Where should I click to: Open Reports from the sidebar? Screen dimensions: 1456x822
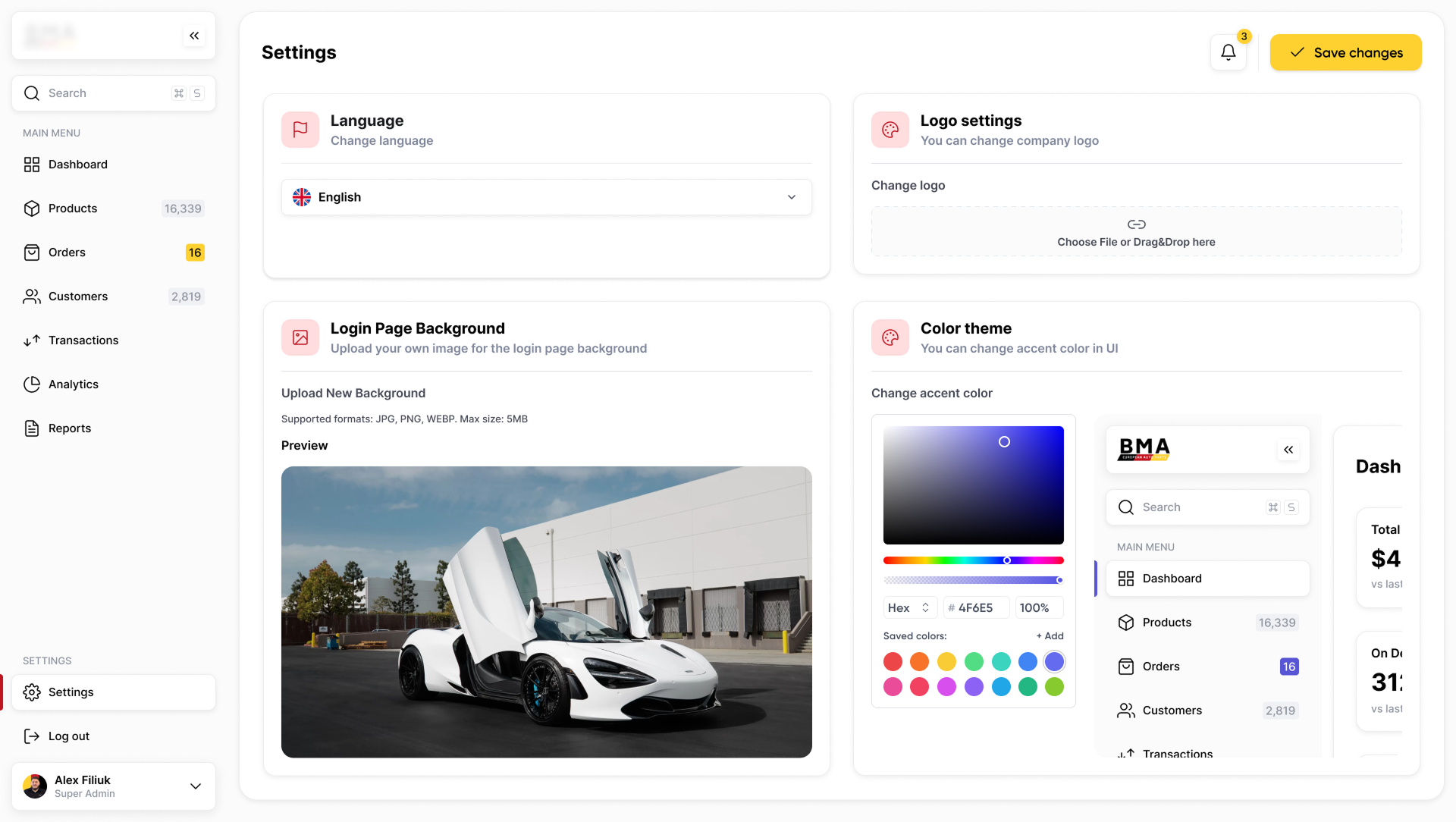point(69,428)
